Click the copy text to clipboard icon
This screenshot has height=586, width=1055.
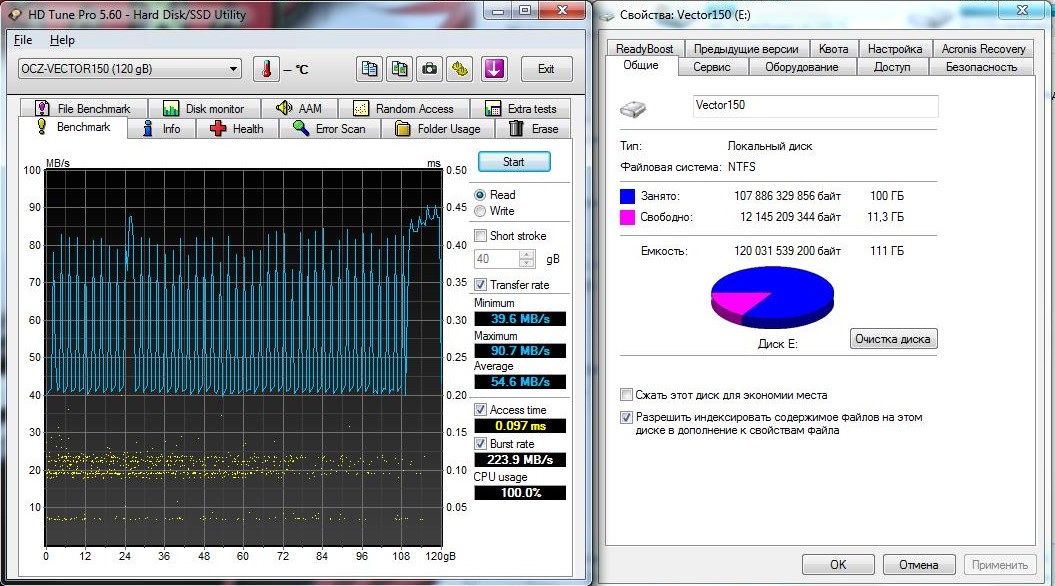(x=370, y=69)
